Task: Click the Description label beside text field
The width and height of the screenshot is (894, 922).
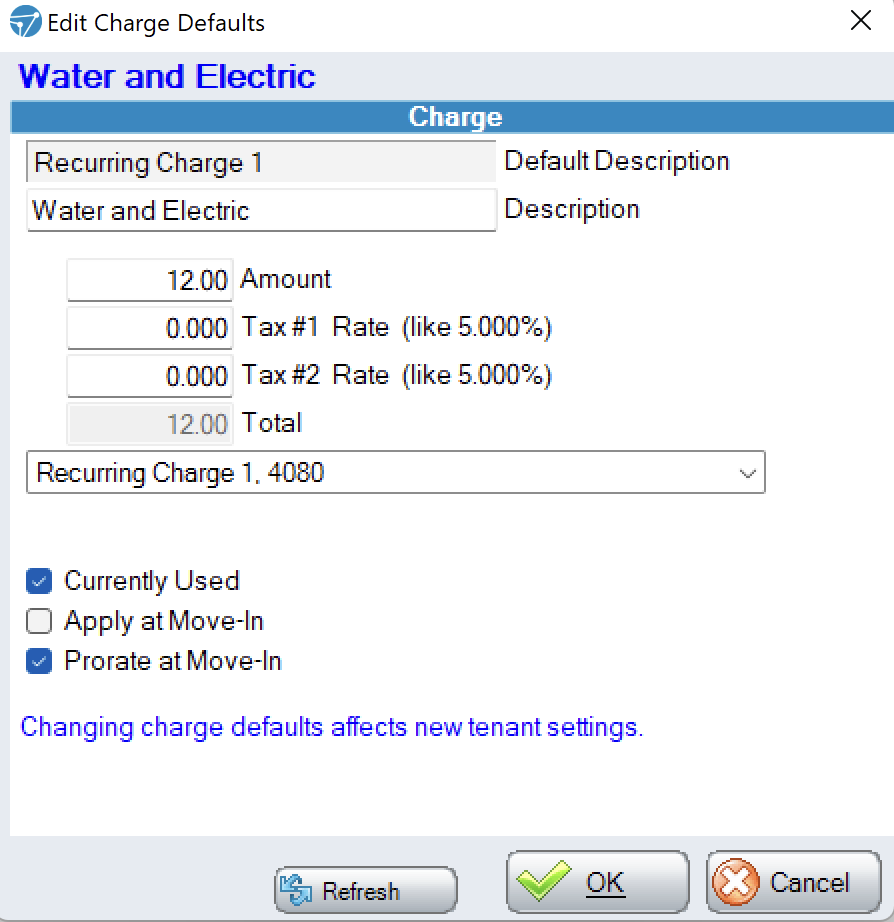Action: (572, 209)
